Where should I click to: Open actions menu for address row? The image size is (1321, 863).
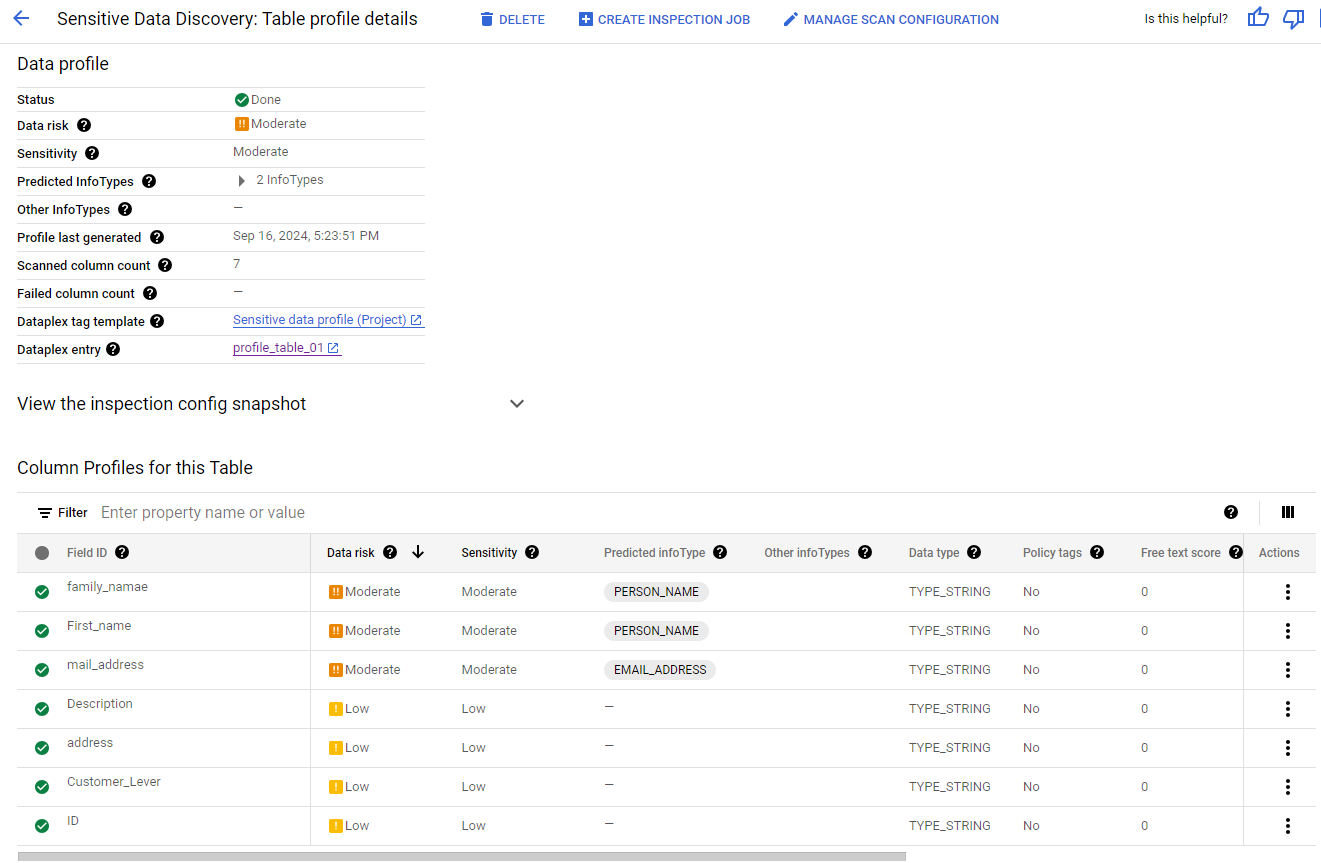[1288, 748]
